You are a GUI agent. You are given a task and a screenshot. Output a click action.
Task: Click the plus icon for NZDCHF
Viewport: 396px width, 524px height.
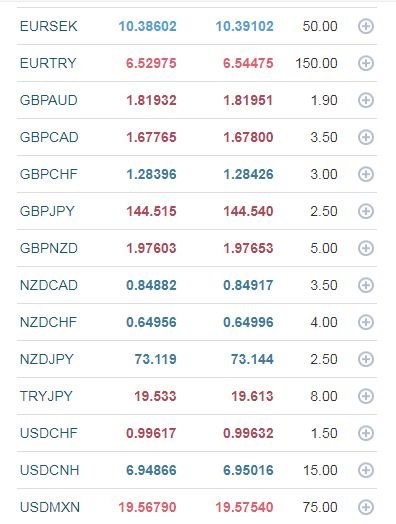[366, 322]
